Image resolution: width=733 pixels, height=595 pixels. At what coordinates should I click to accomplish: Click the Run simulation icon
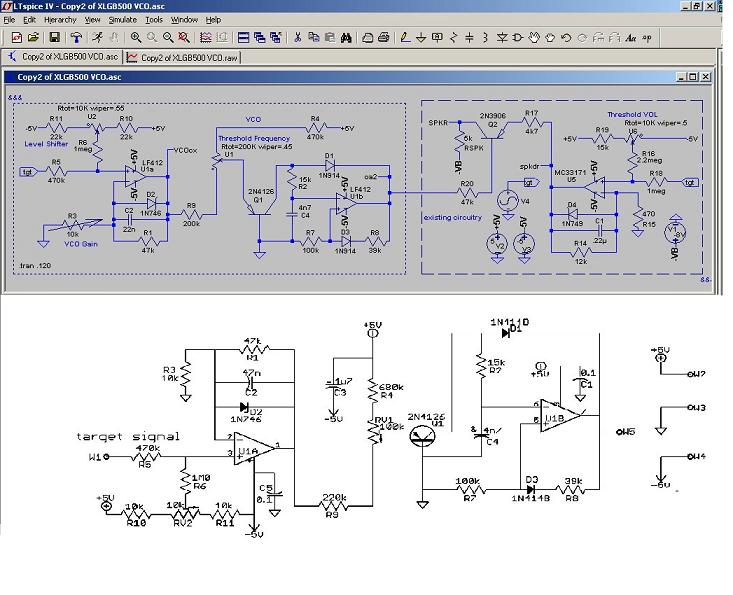point(96,37)
